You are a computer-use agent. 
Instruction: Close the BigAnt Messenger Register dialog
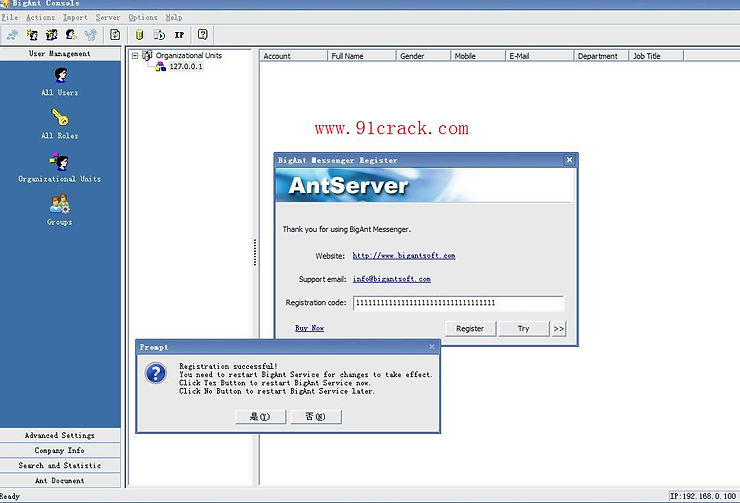tap(569, 160)
